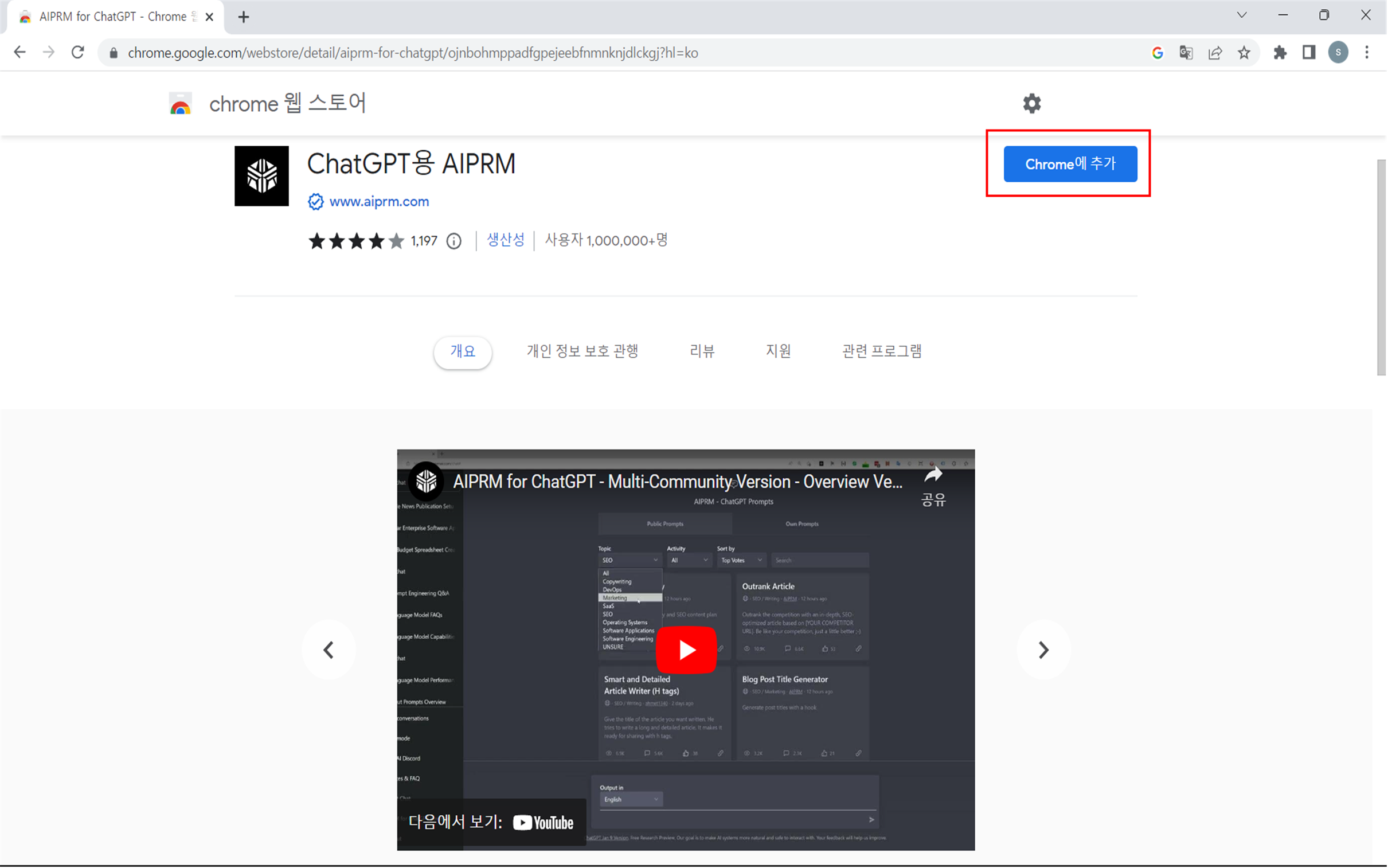Image resolution: width=1388 pixels, height=868 pixels.
Task: Click the 1,197 ratings count
Action: (x=424, y=241)
